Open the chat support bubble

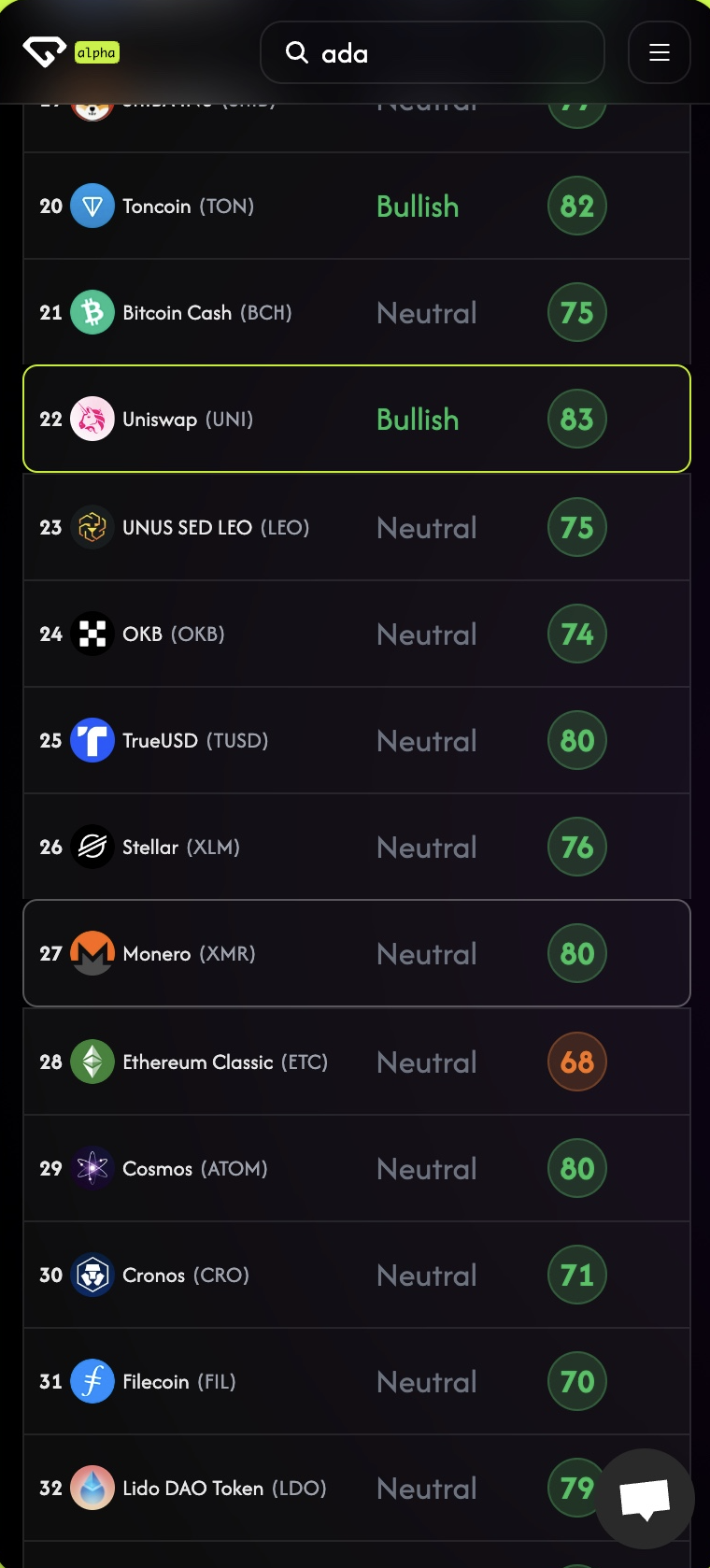(645, 1499)
